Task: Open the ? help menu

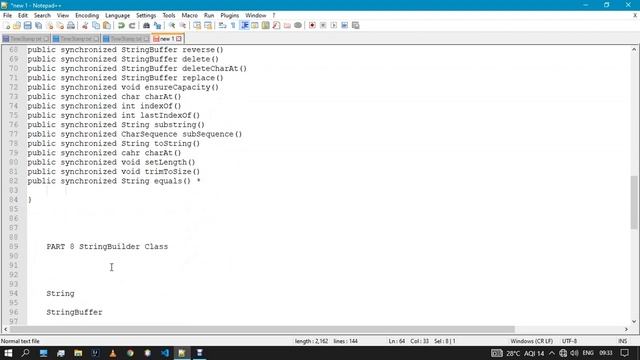Action: tap(274, 16)
